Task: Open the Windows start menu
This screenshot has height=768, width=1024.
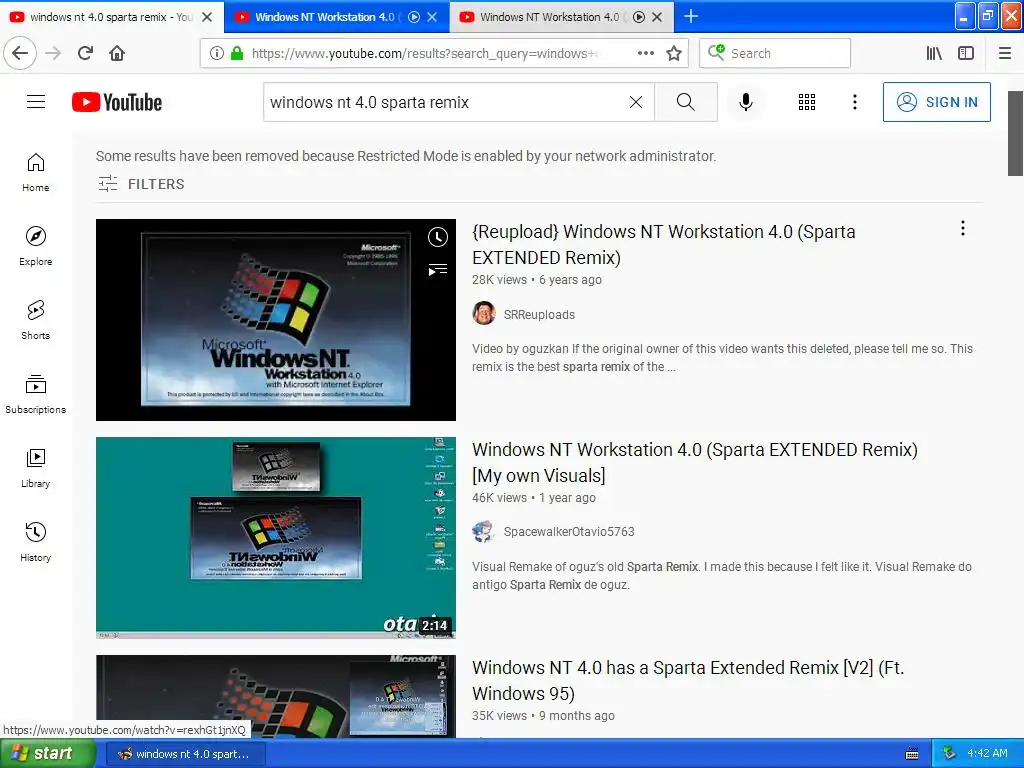Action: click(x=46, y=754)
